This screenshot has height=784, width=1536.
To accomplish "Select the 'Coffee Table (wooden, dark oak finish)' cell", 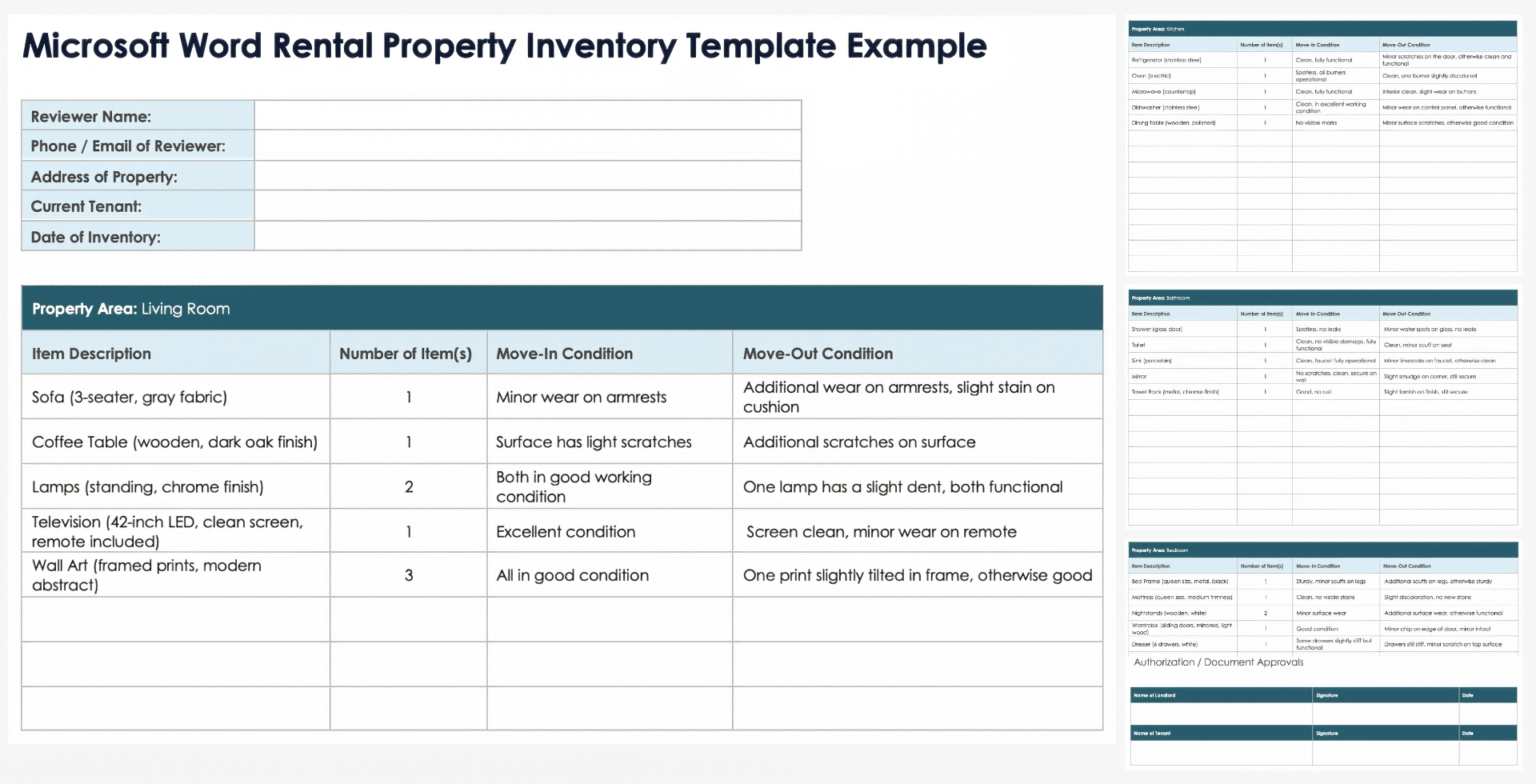I will [176, 442].
